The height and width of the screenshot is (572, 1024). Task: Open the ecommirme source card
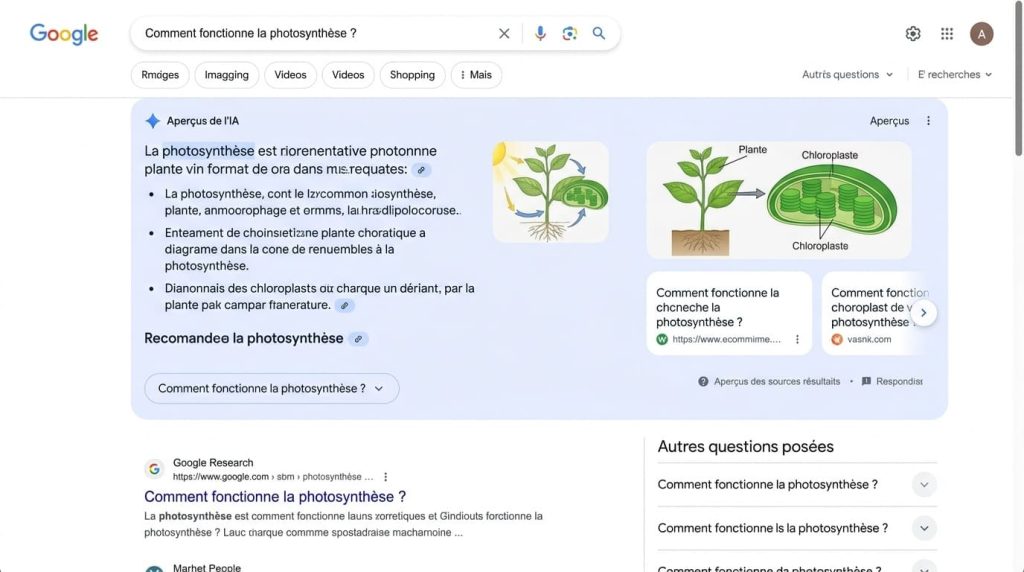pos(729,313)
